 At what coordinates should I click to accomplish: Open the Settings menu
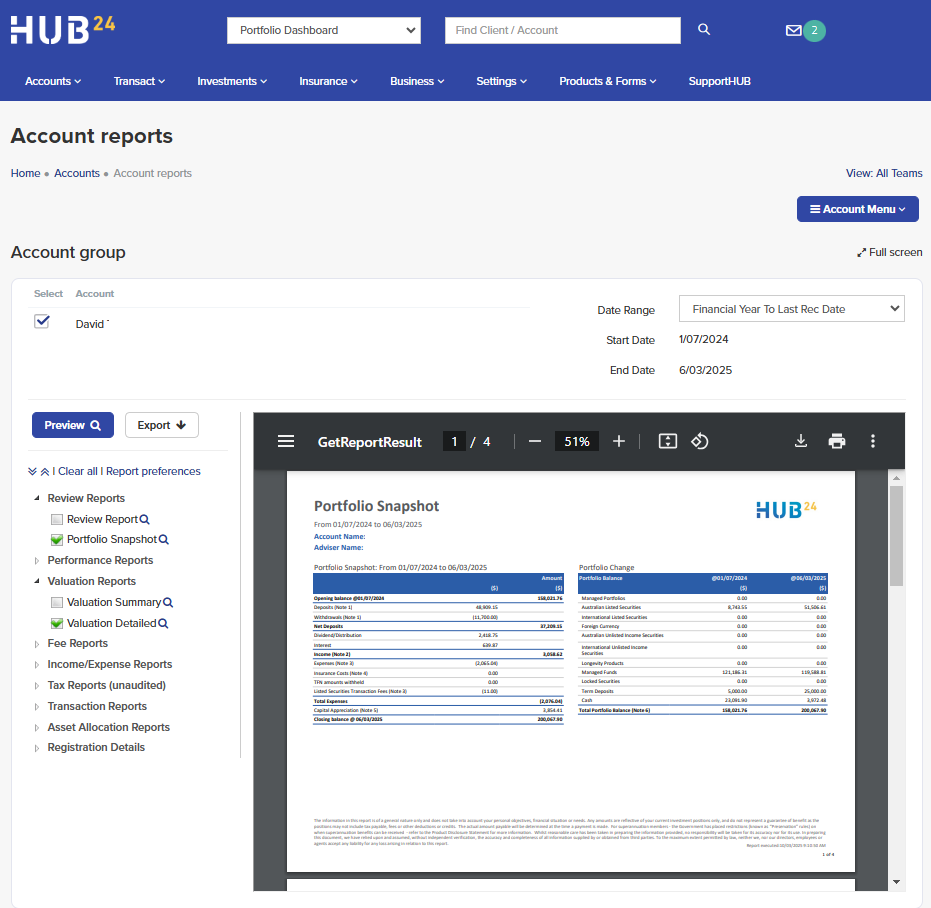(x=502, y=81)
